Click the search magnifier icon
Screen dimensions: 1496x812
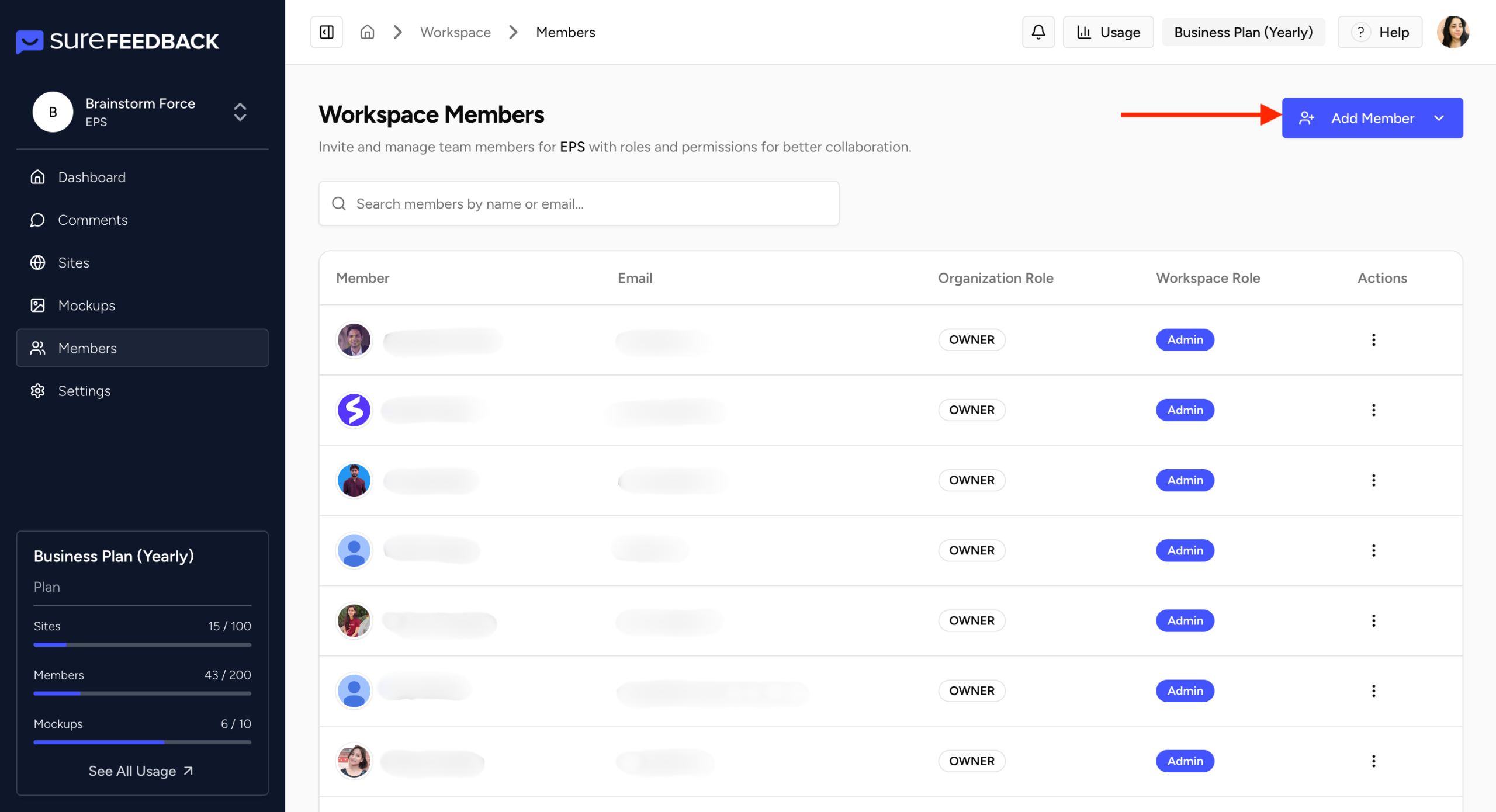click(x=339, y=204)
